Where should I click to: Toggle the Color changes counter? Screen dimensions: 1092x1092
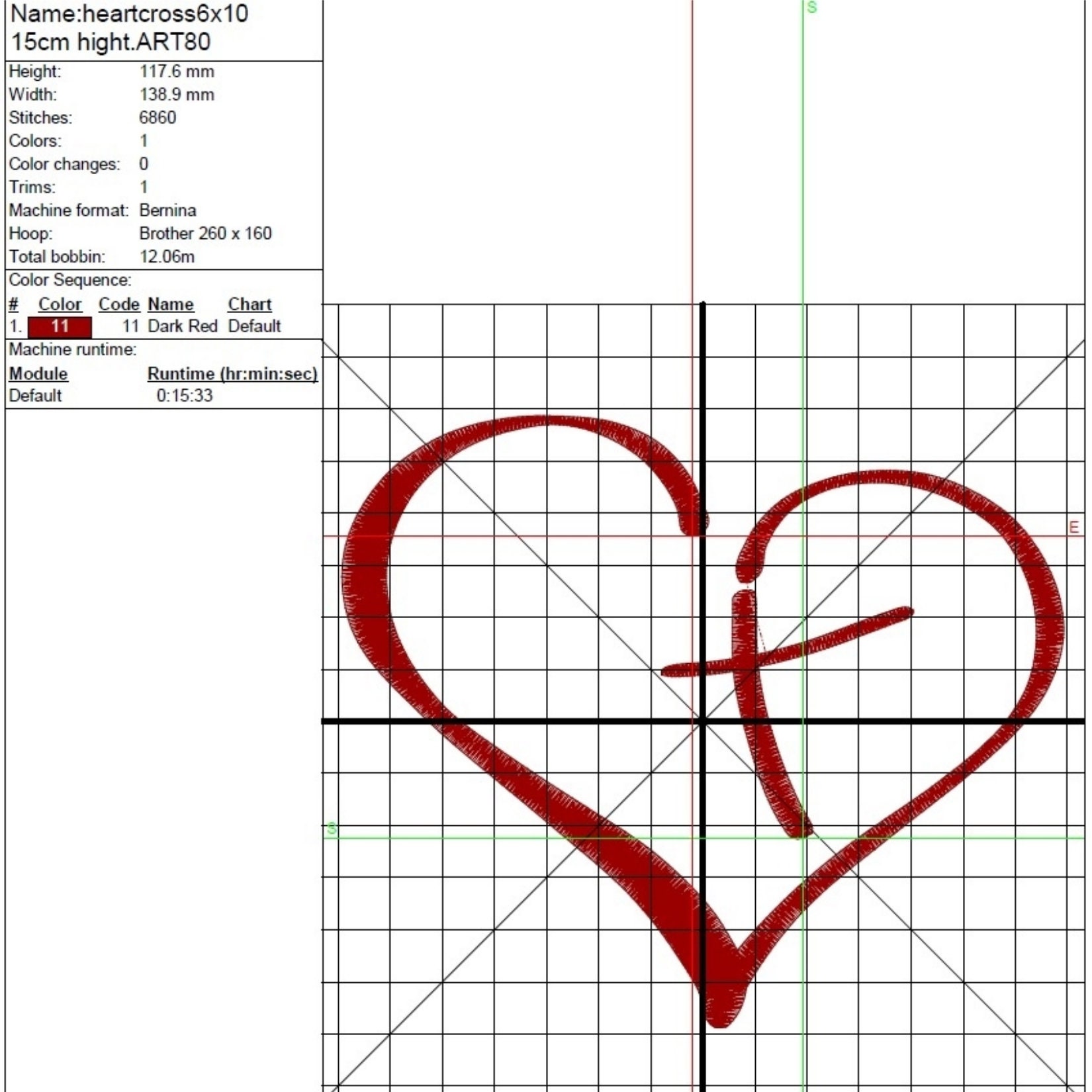click(x=143, y=164)
